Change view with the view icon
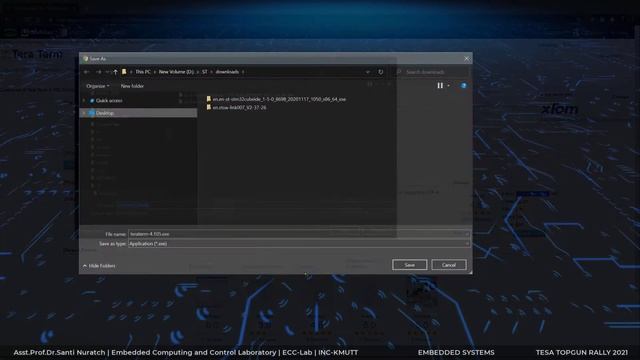Viewport: 640px width, 360px height. click(x=440, y=86)
